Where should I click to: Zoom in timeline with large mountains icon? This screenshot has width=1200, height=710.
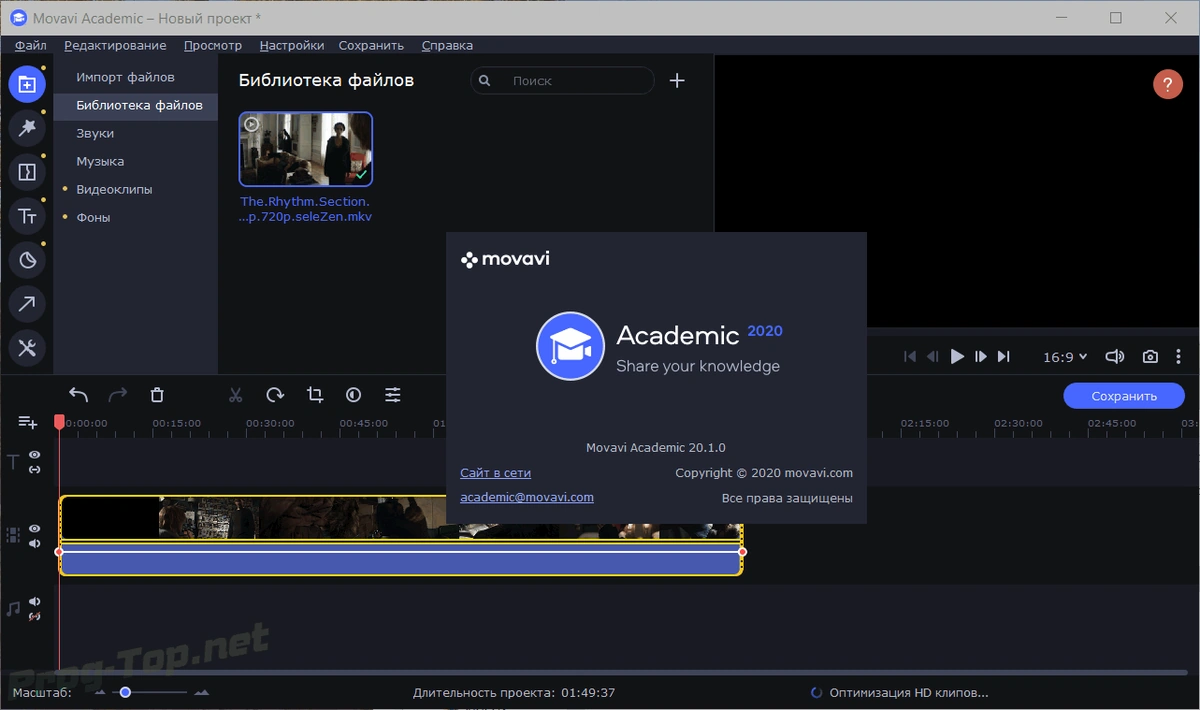coord(202,692)
